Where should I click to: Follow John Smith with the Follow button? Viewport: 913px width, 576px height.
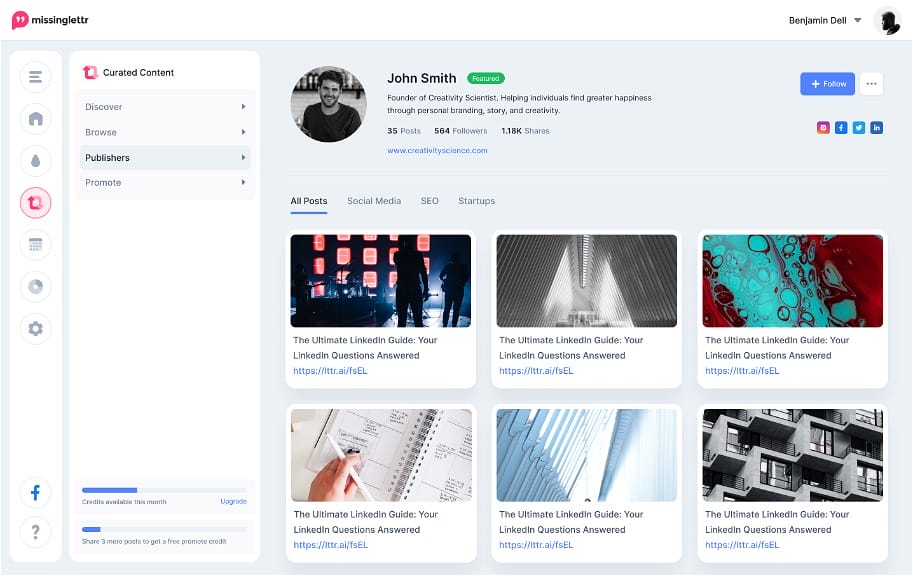[x=827, y=84]
